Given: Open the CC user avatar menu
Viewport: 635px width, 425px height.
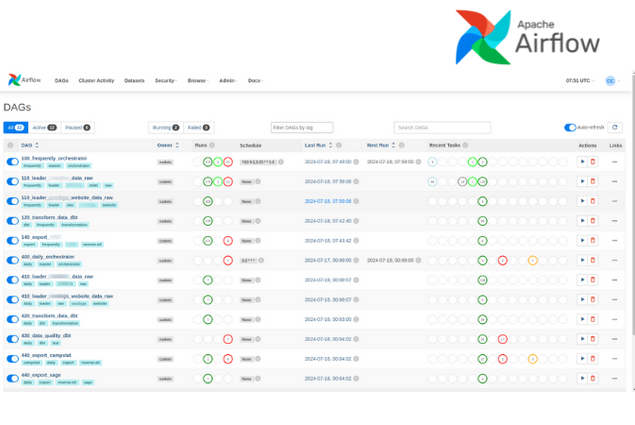Looking at the screenshot, I should [x=610, y=80].
